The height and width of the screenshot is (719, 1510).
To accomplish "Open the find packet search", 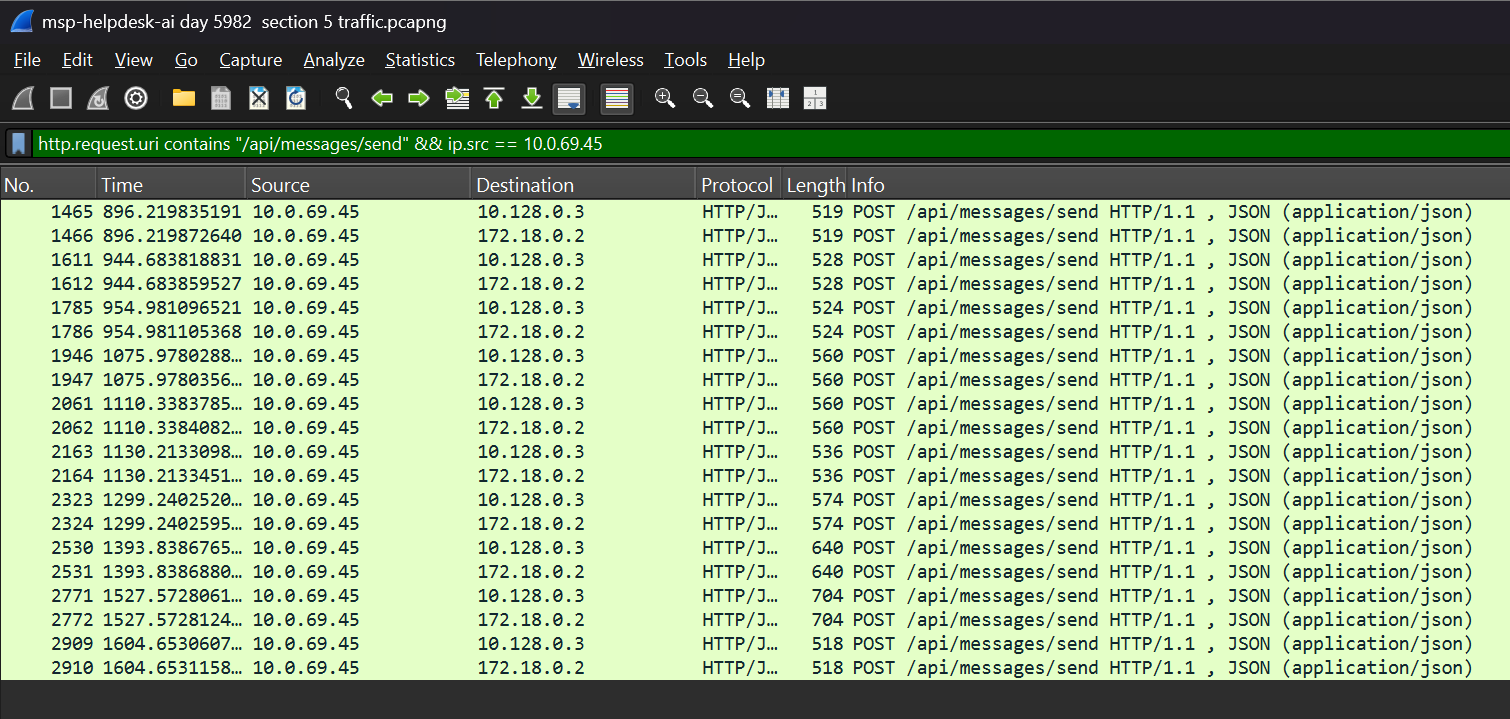I will [343, 98].
